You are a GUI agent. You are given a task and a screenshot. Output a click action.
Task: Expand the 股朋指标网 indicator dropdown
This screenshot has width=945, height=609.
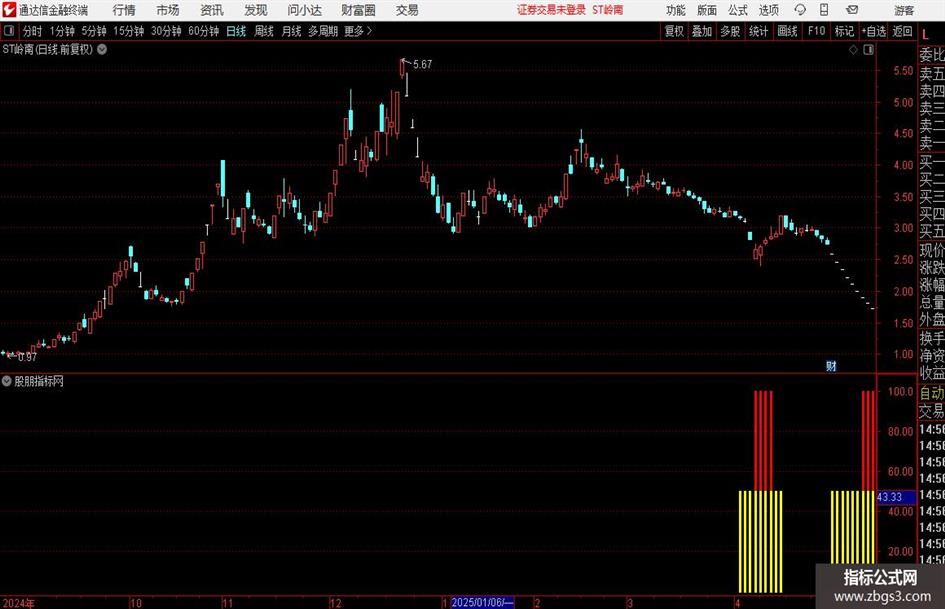[7, 381]
